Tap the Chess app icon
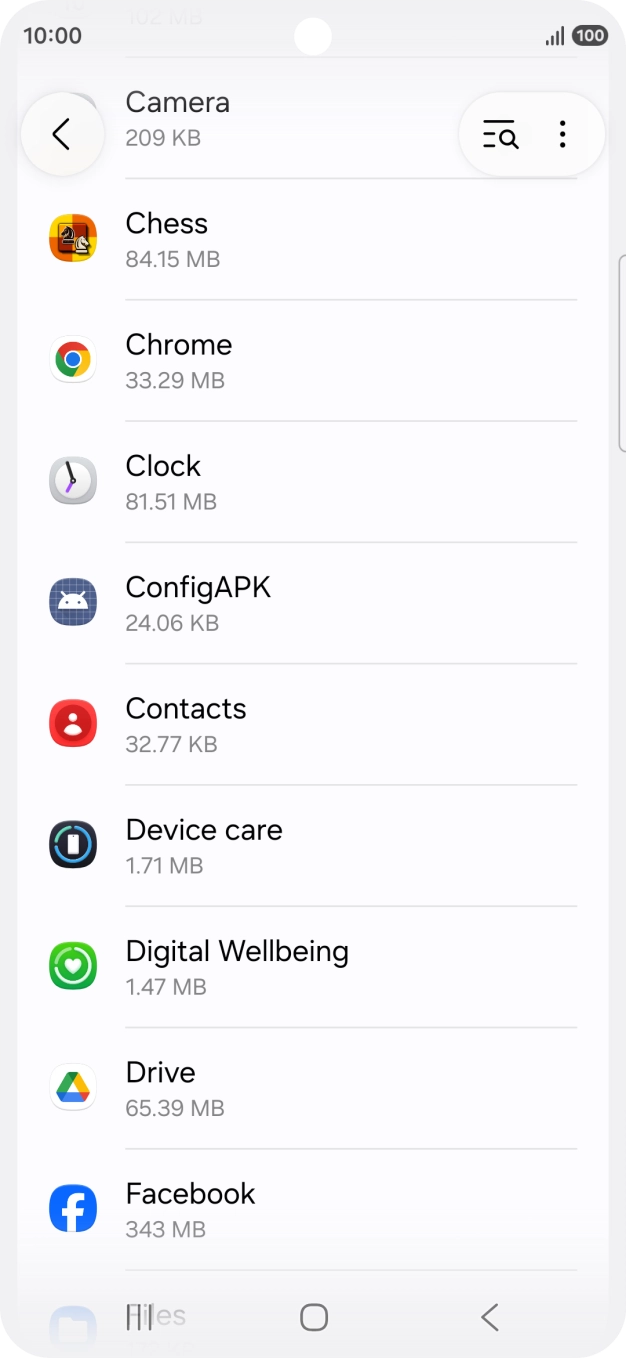The image size is (626, 1358). pos(73,237)
